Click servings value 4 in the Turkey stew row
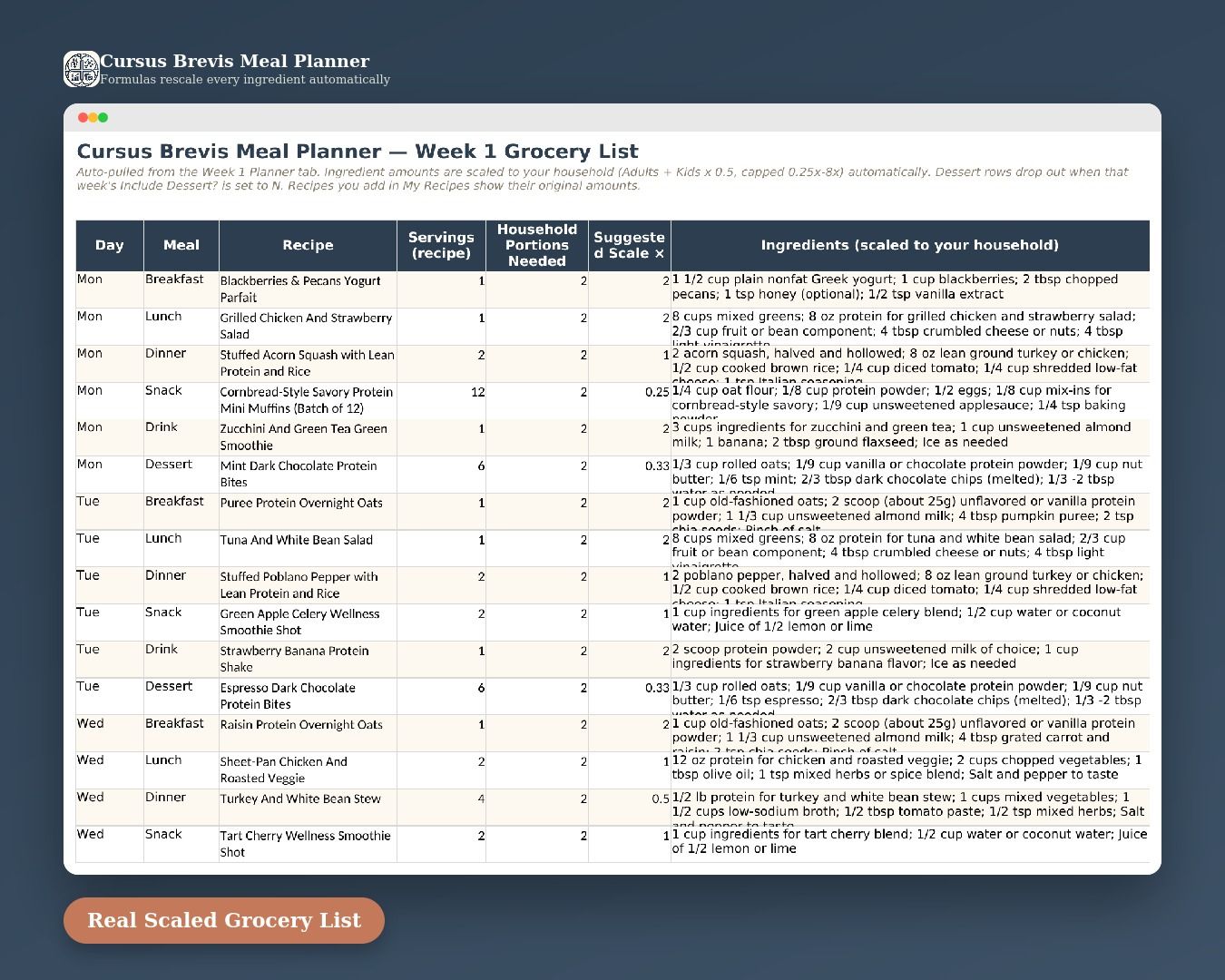Viewport: 1225px width, 980px height. (x=441, y=808)
